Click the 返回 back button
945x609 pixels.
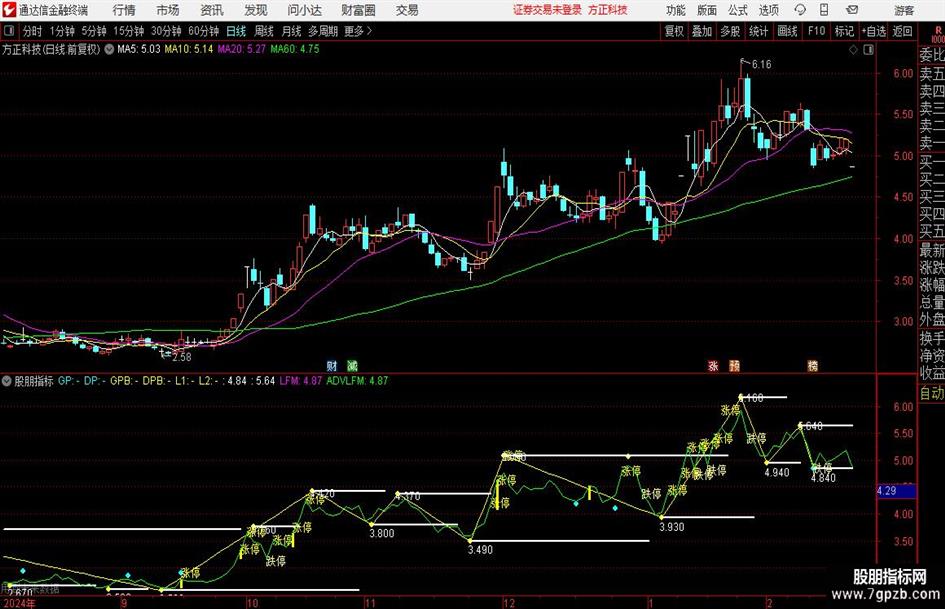(x=902, y=31)
